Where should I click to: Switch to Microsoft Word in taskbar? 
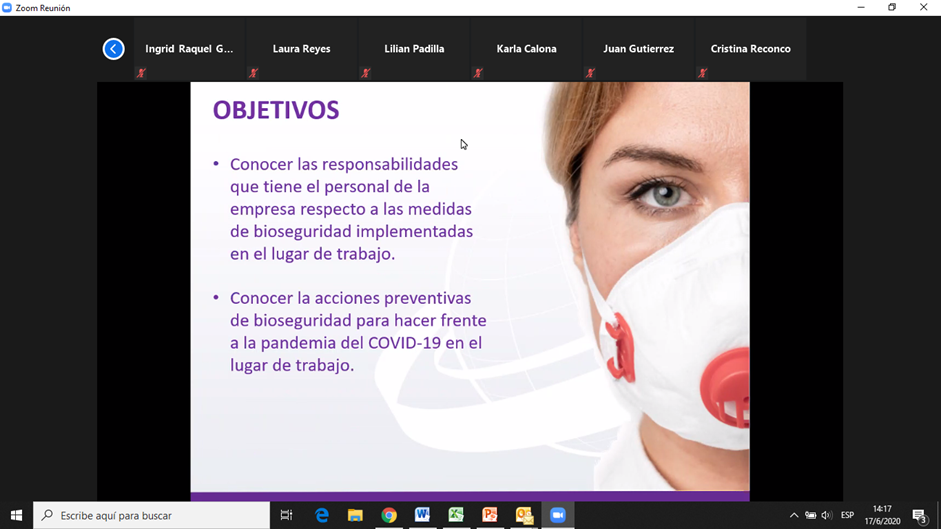(422, 515)
